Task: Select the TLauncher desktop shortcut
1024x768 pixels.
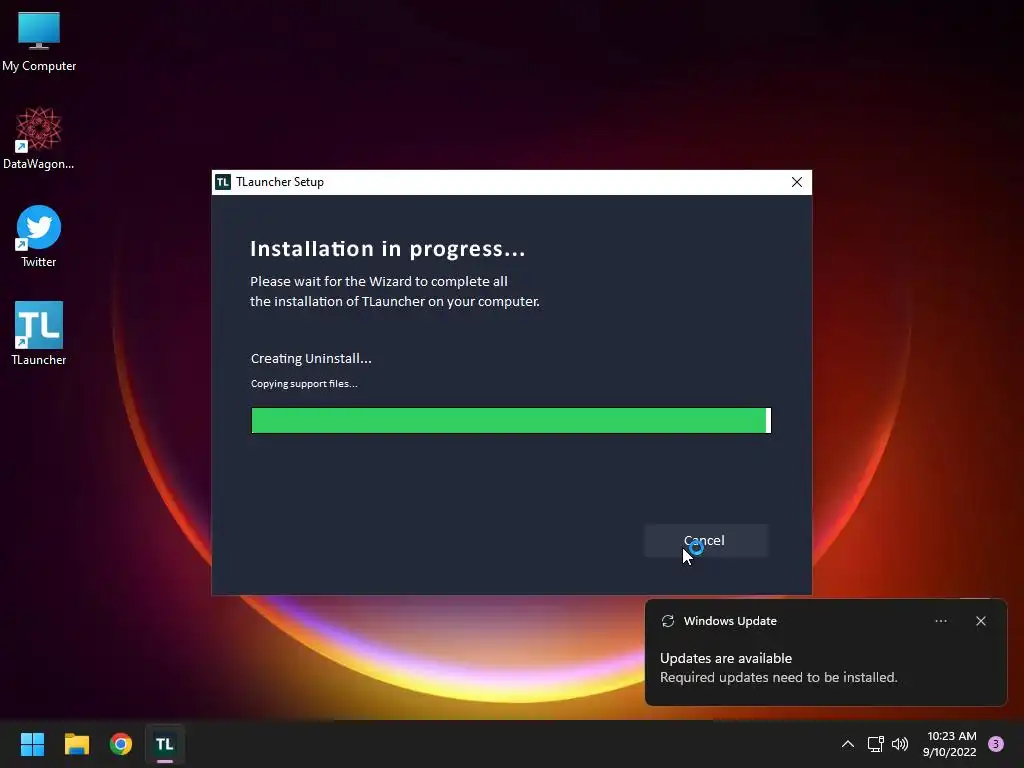Action: pos(39,333)
